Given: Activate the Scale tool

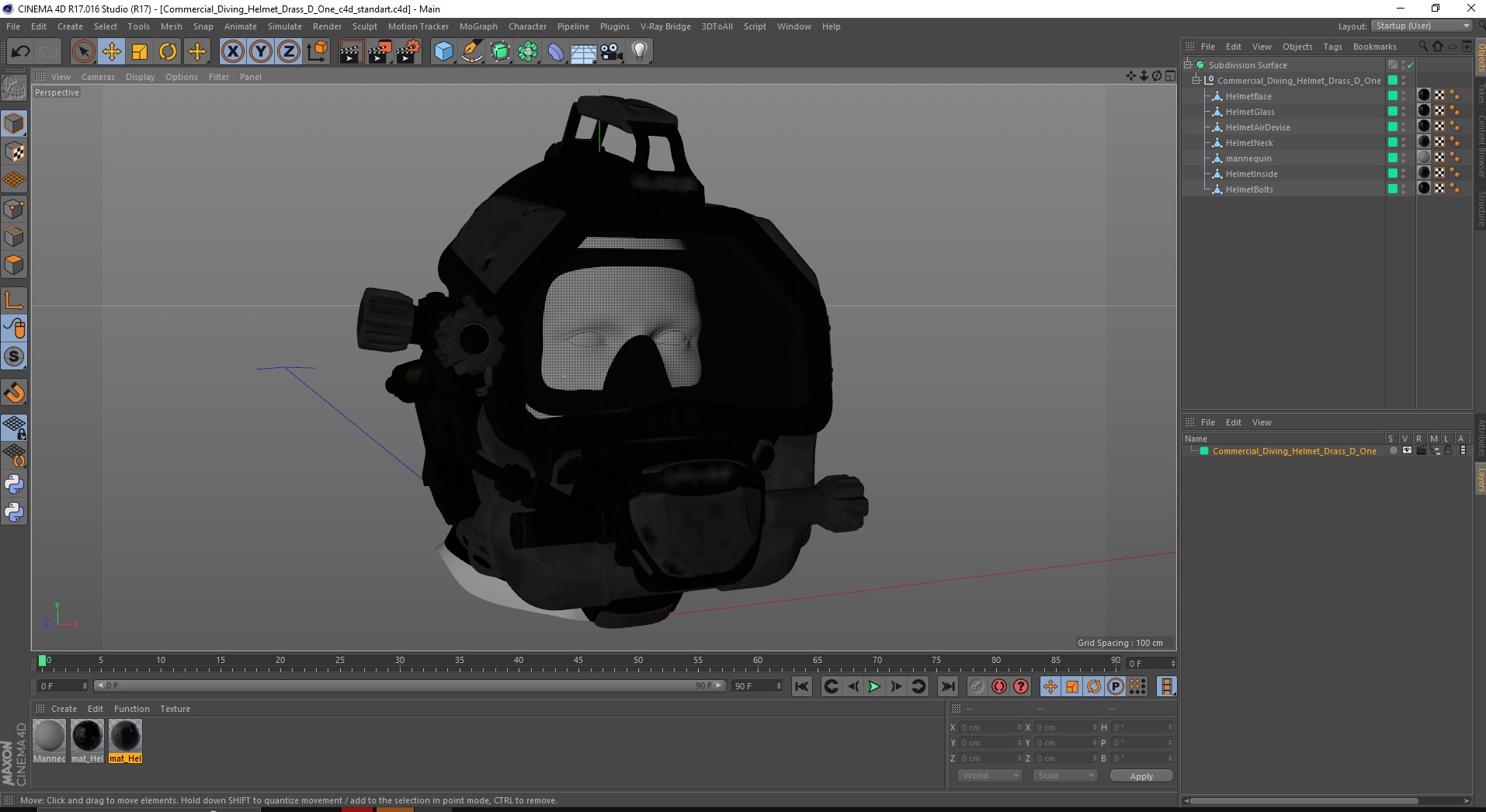Looking at the screenshot, I should point(140,52).
